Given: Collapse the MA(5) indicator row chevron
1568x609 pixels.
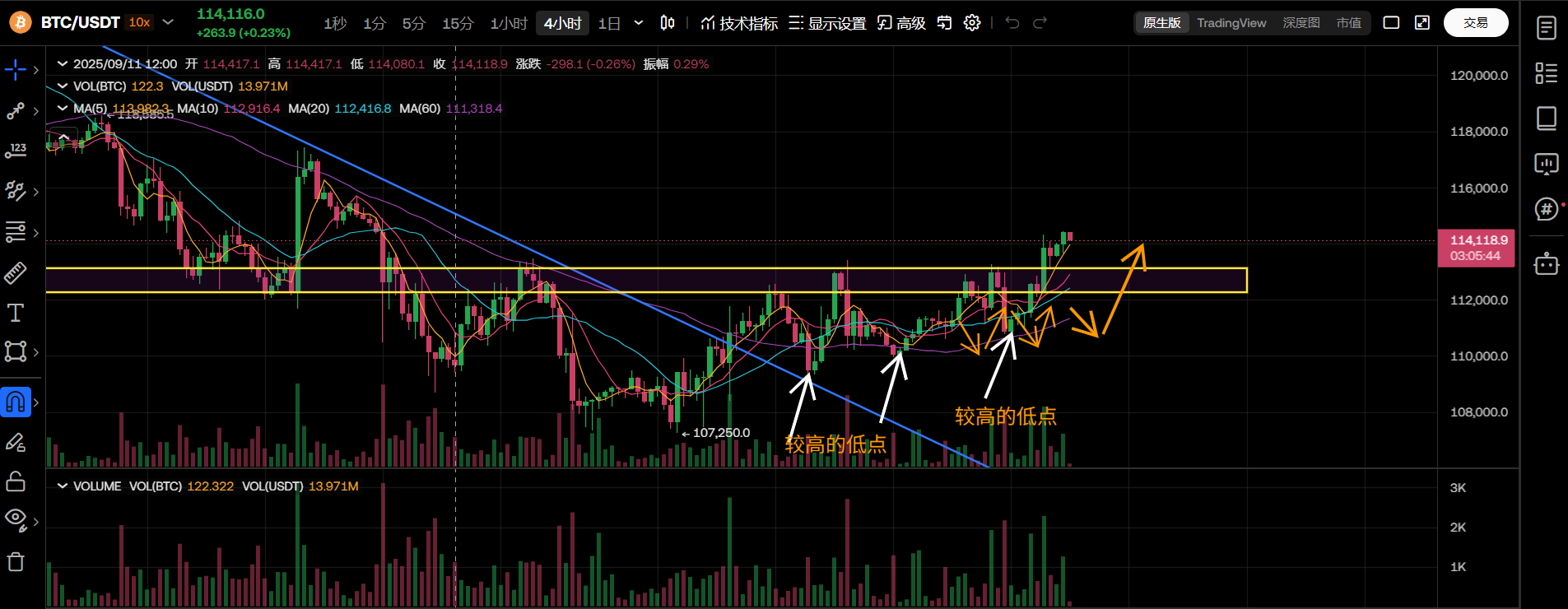Looking at the screenshot, I should pos(62,109).
